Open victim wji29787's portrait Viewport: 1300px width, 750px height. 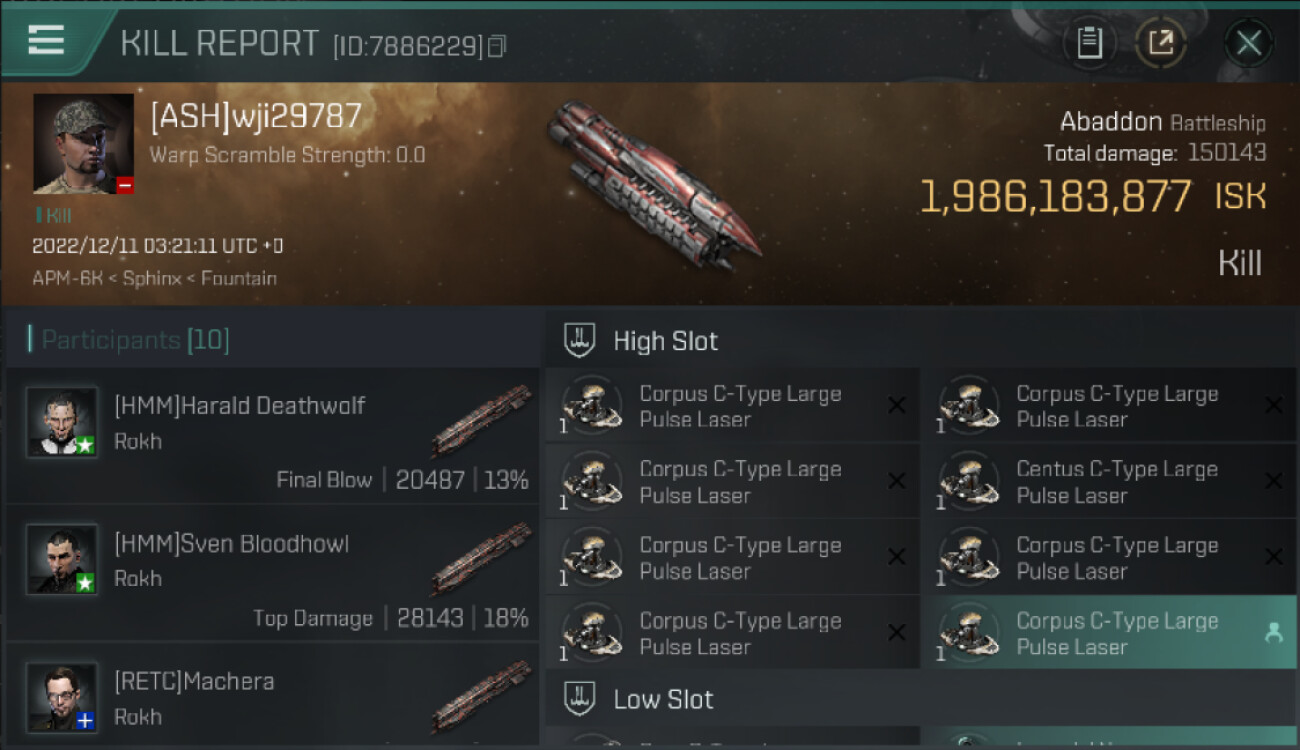click(x=83, y=144)
